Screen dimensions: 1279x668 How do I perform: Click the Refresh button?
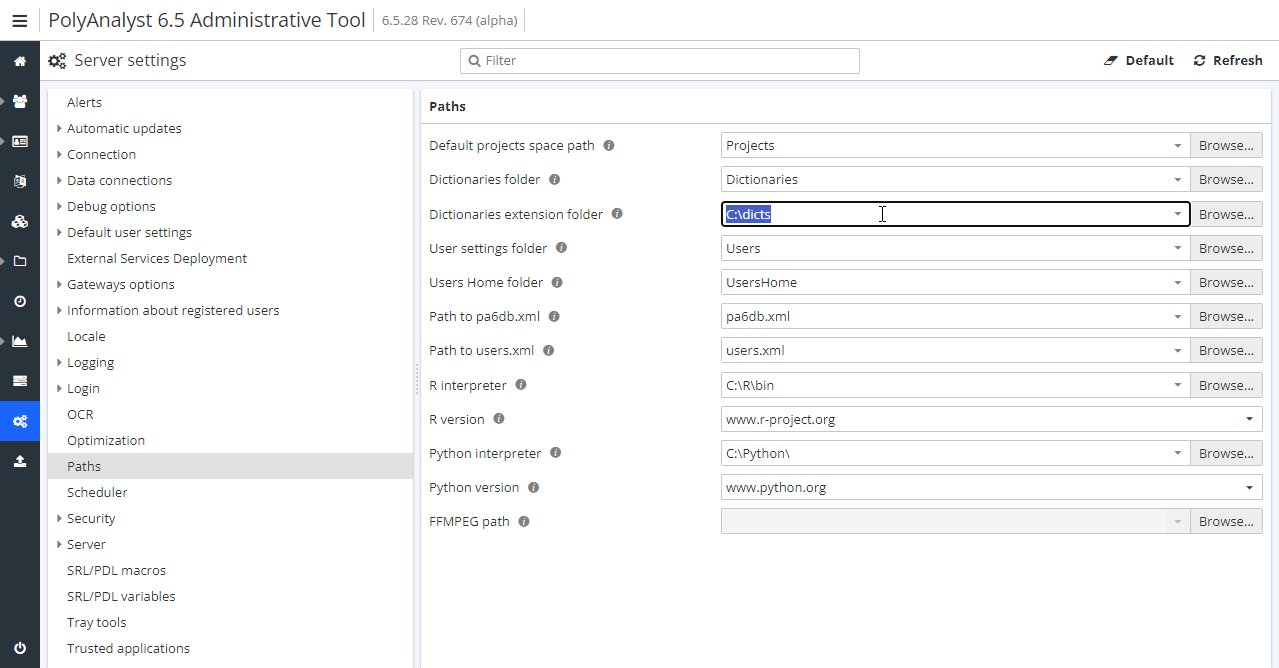pyautogui.click(x=1228, y=61)
